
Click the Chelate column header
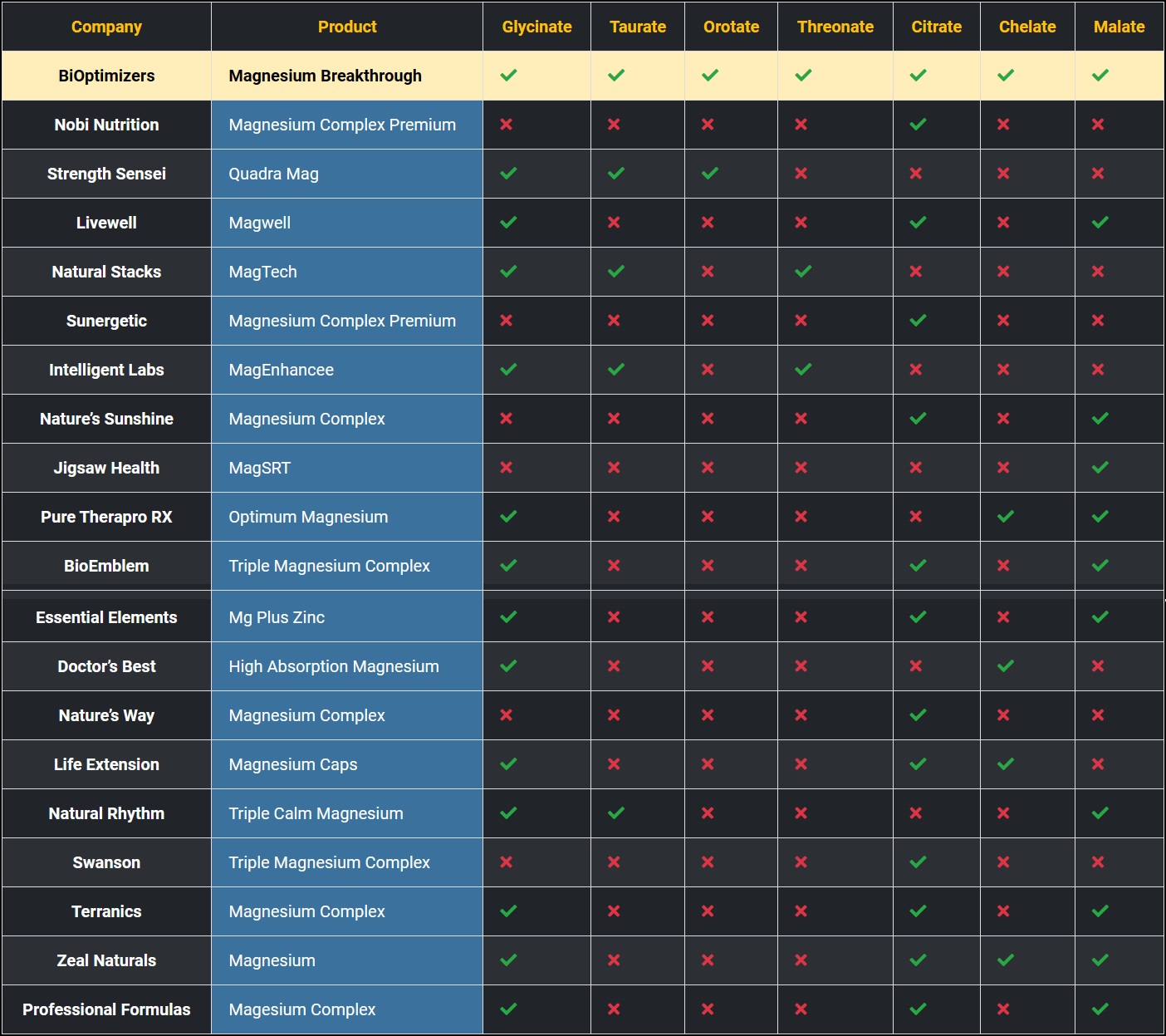(1027, 27)
